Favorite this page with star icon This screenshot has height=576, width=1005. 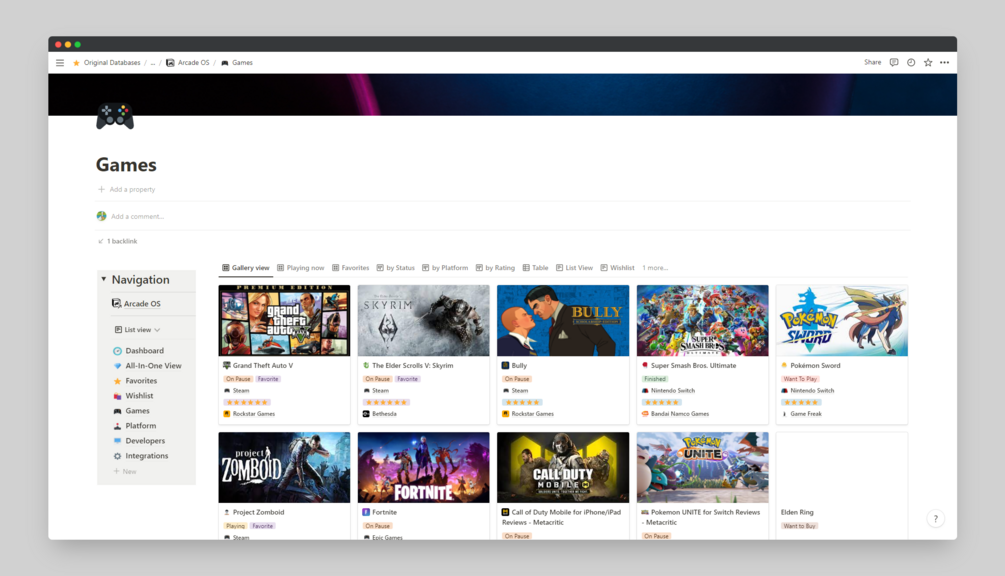click(x=927, y=63)
